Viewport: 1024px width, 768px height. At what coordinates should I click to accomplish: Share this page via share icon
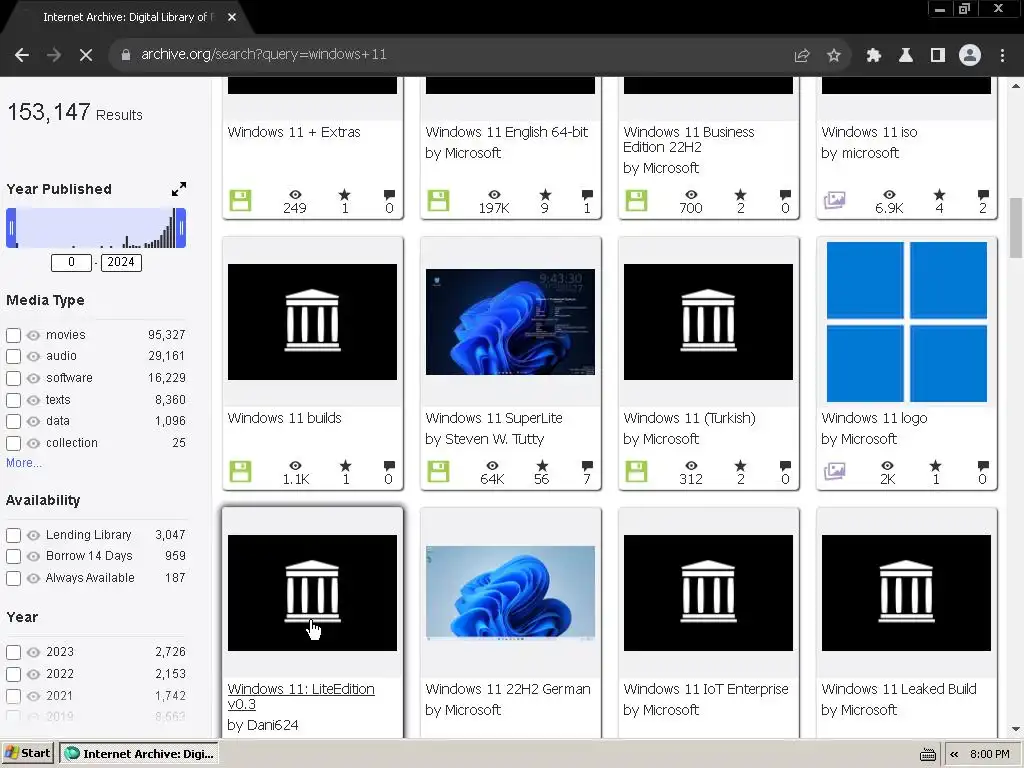(802, 56)
